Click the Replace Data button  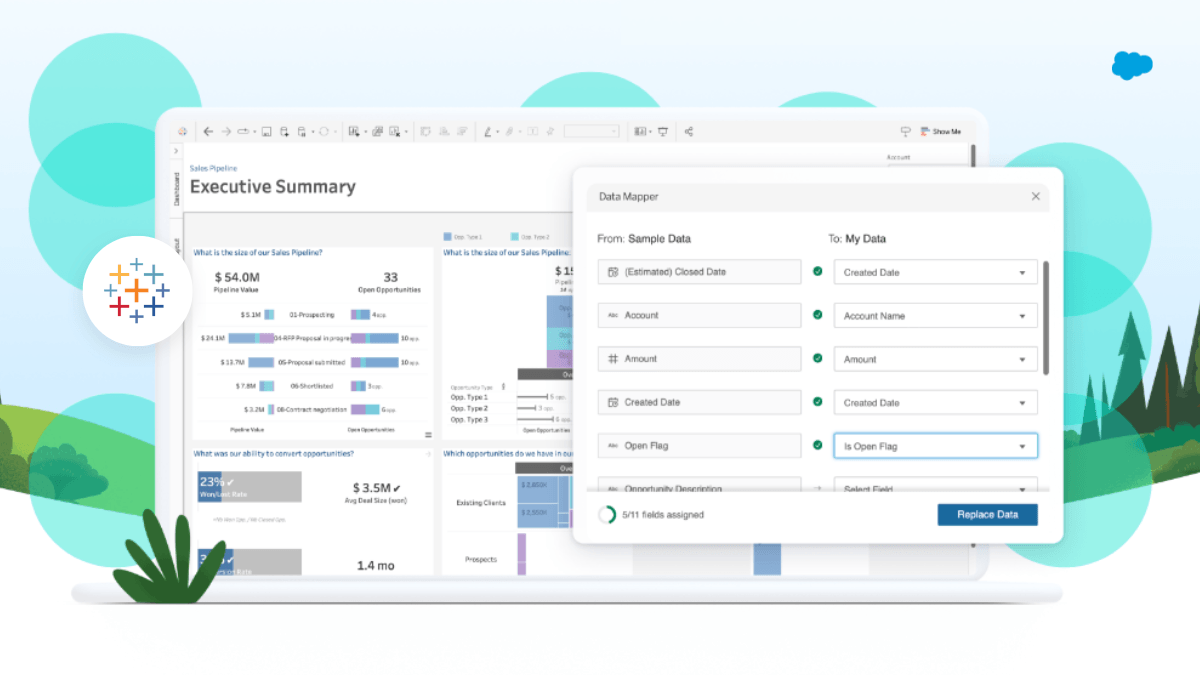coord(987,514)
